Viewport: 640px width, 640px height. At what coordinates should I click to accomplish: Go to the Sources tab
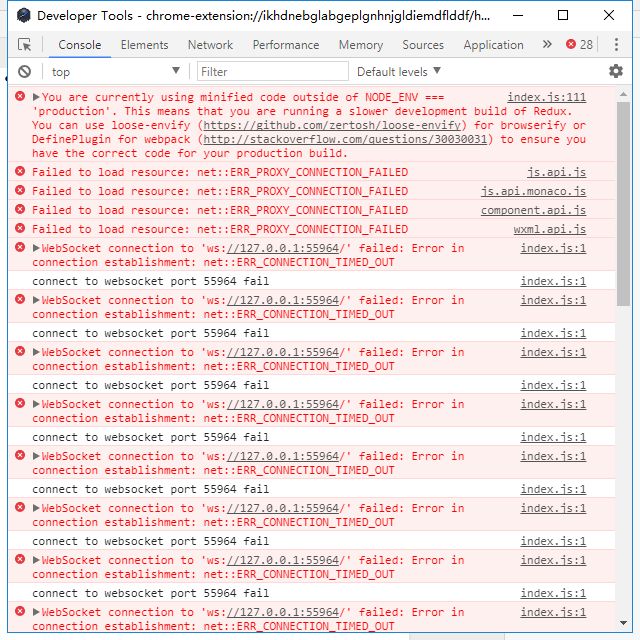point(423,44)
